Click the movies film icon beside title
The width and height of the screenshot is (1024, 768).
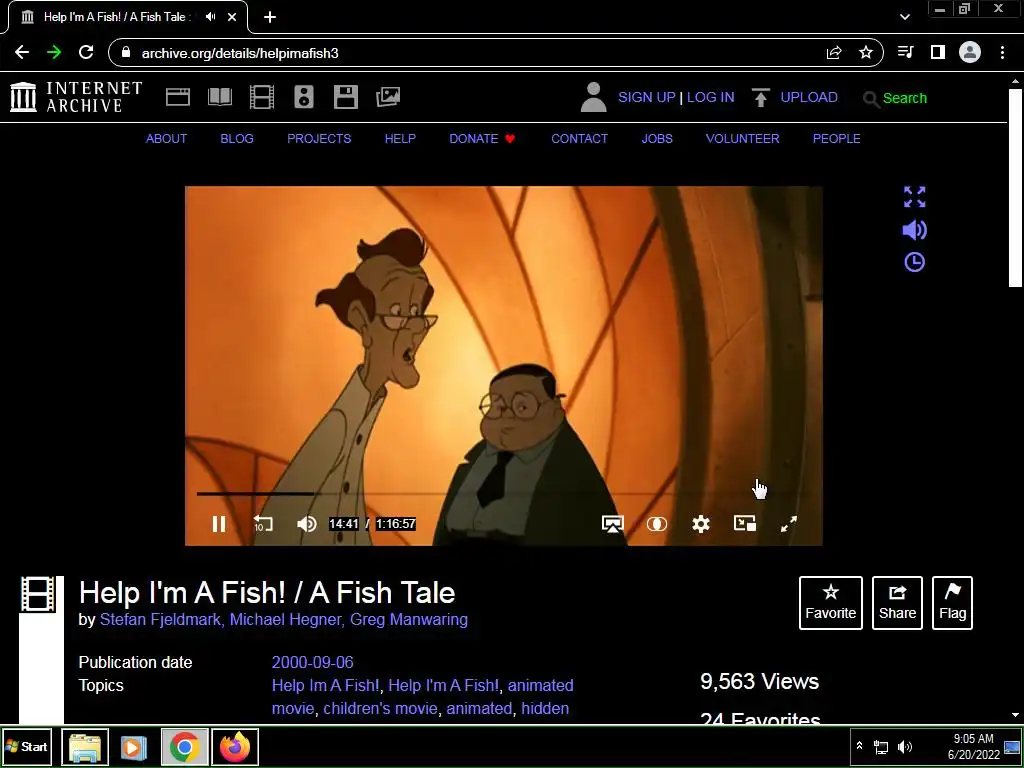pyautogui.click(x=38, y=595)
